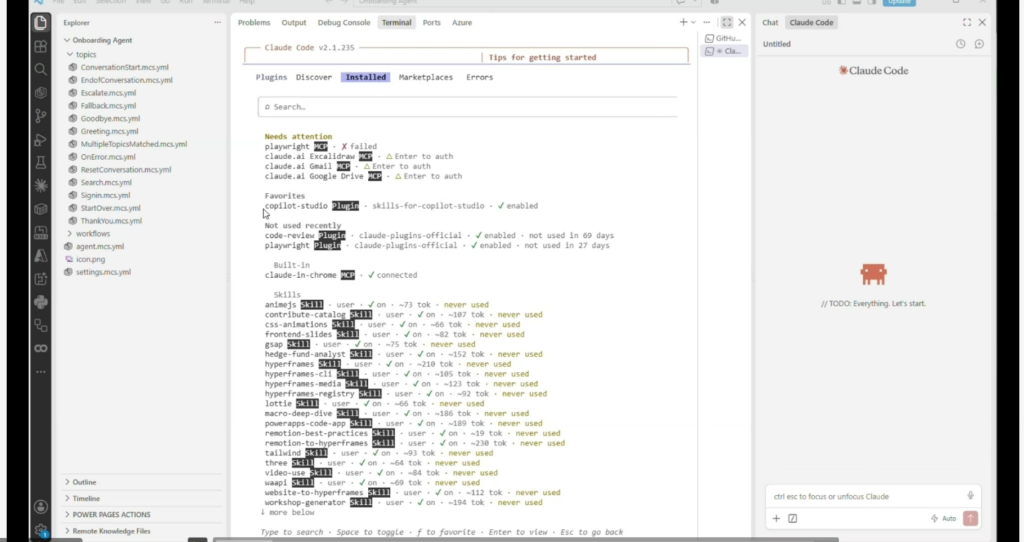This screenshot has height=542, width=1024.
Task: Switch to the Problems tab
Action: tap(254, 22)
